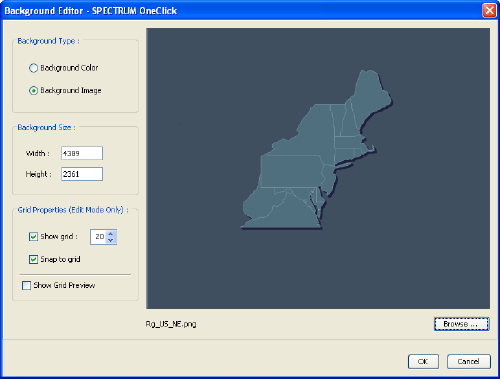Click the Width input field
Image resolution: width=500 pixels, height=379 pixels.
click(x=82, y=153)
